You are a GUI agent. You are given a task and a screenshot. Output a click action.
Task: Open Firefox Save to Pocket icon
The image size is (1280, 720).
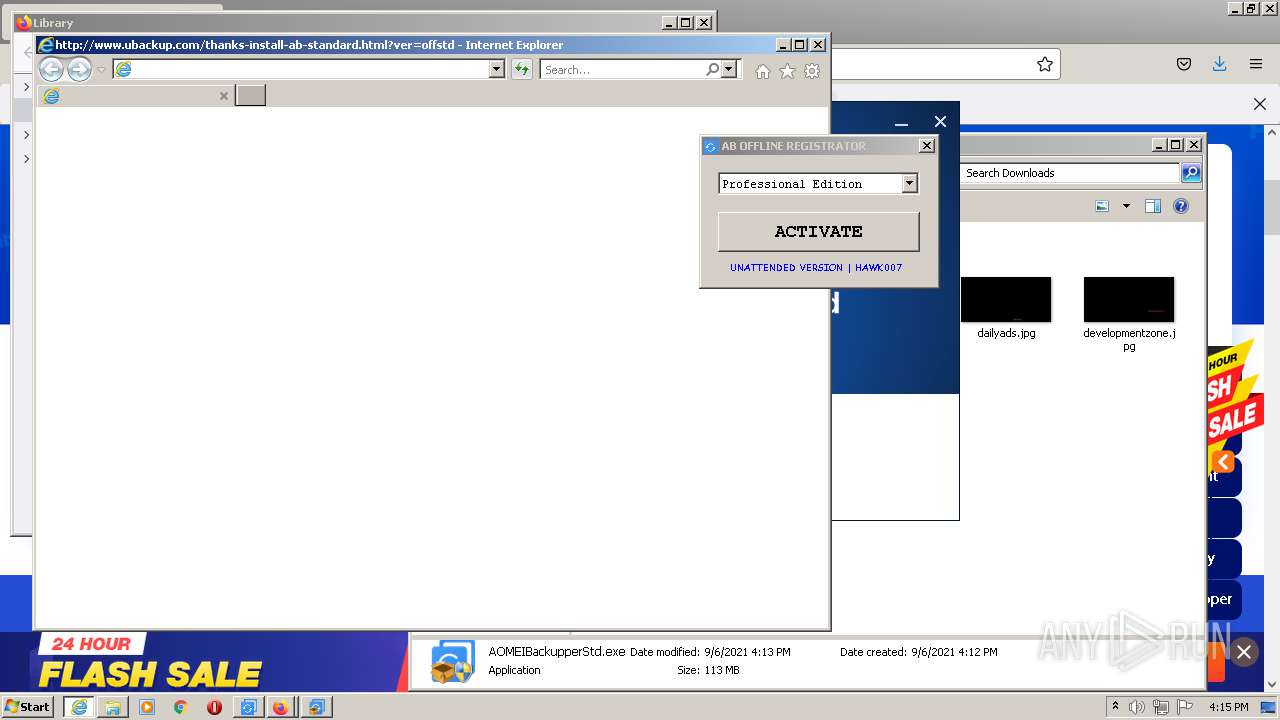[x=1184, y=64]
